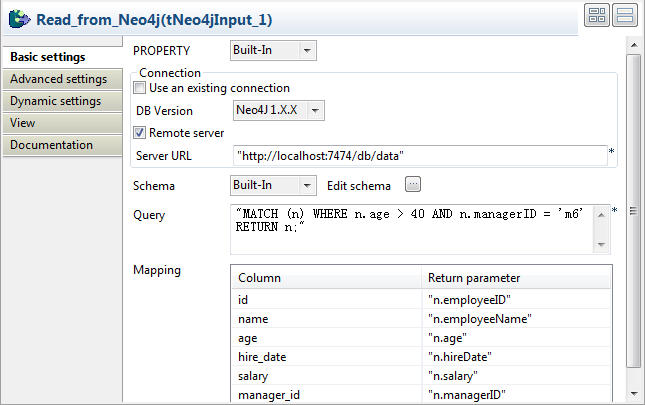645x405 pixels.
Task: Open Edit schema ellipsis button
Action: [x=413, y=185]
